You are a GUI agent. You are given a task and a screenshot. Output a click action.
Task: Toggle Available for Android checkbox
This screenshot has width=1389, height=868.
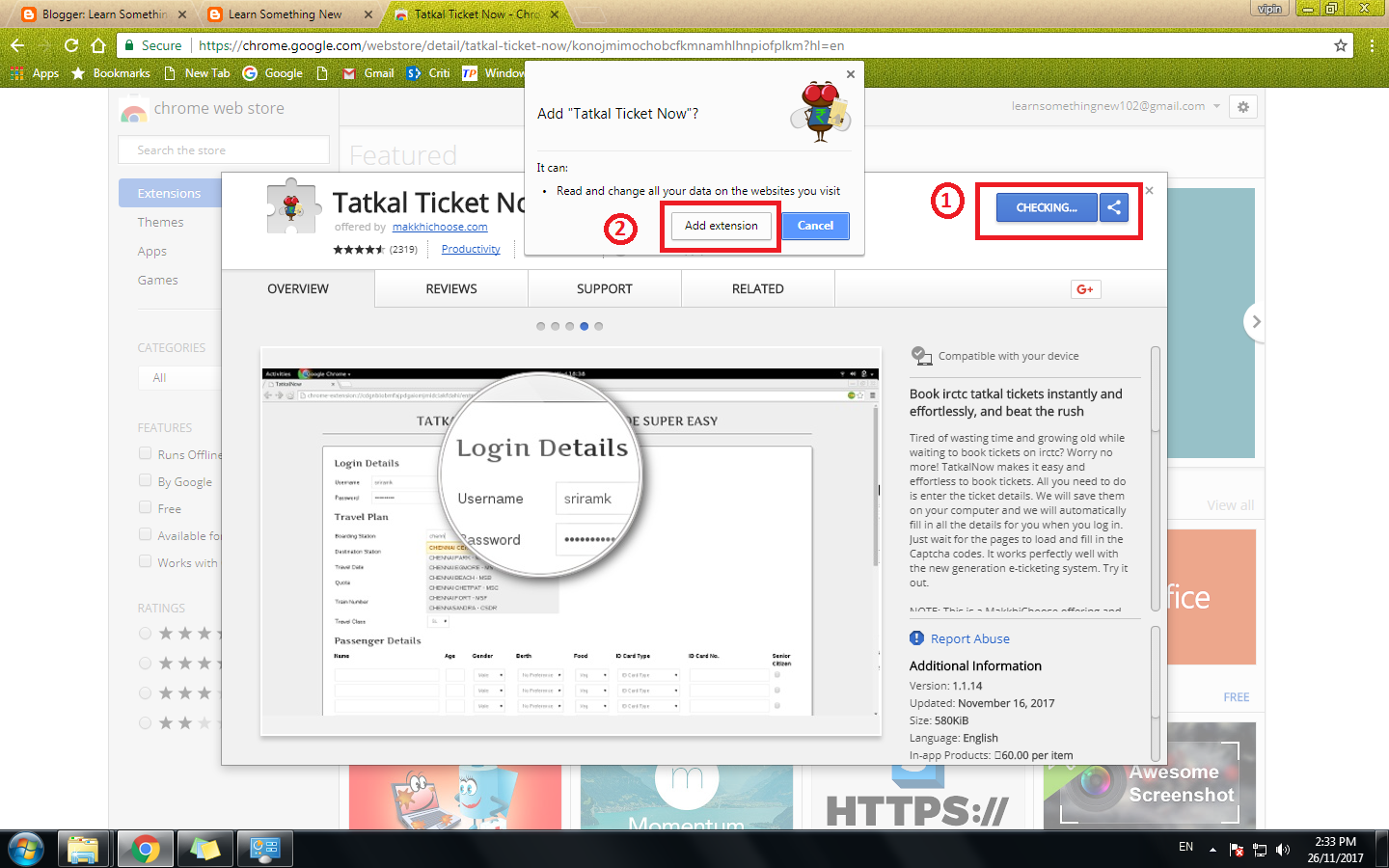pos(145,534)
